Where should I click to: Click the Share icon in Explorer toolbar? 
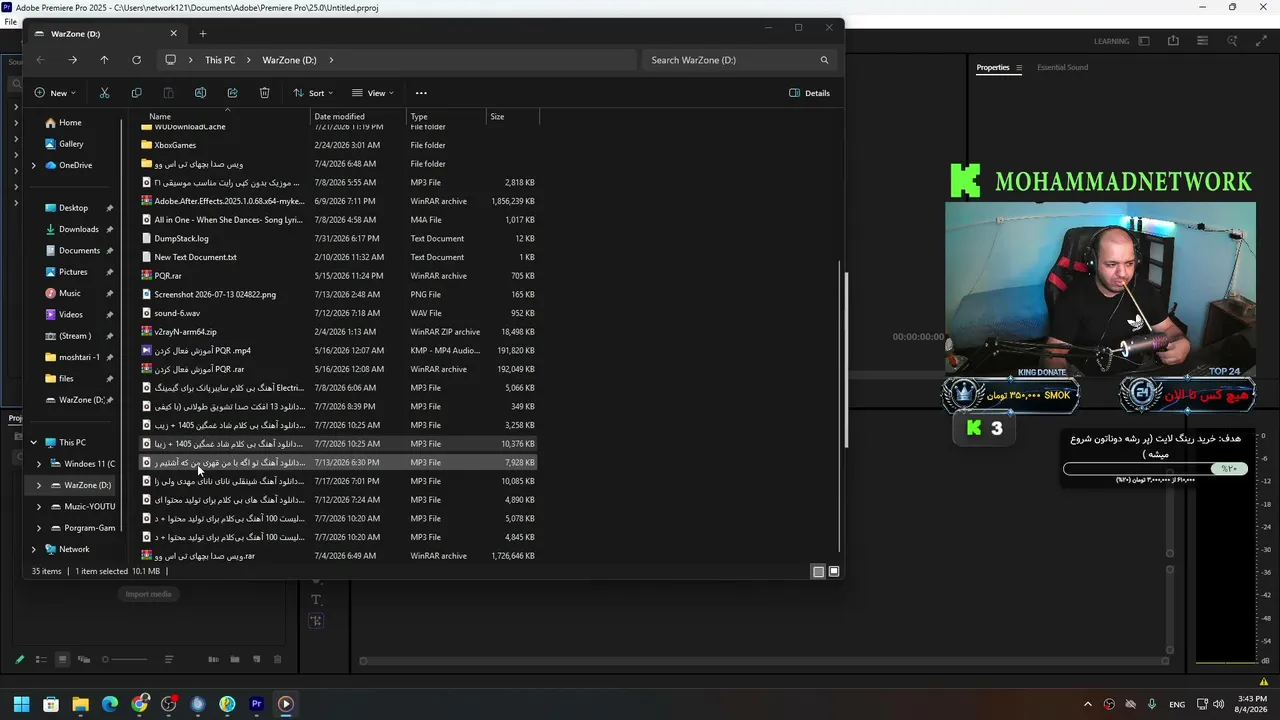[x=232, y=93]
